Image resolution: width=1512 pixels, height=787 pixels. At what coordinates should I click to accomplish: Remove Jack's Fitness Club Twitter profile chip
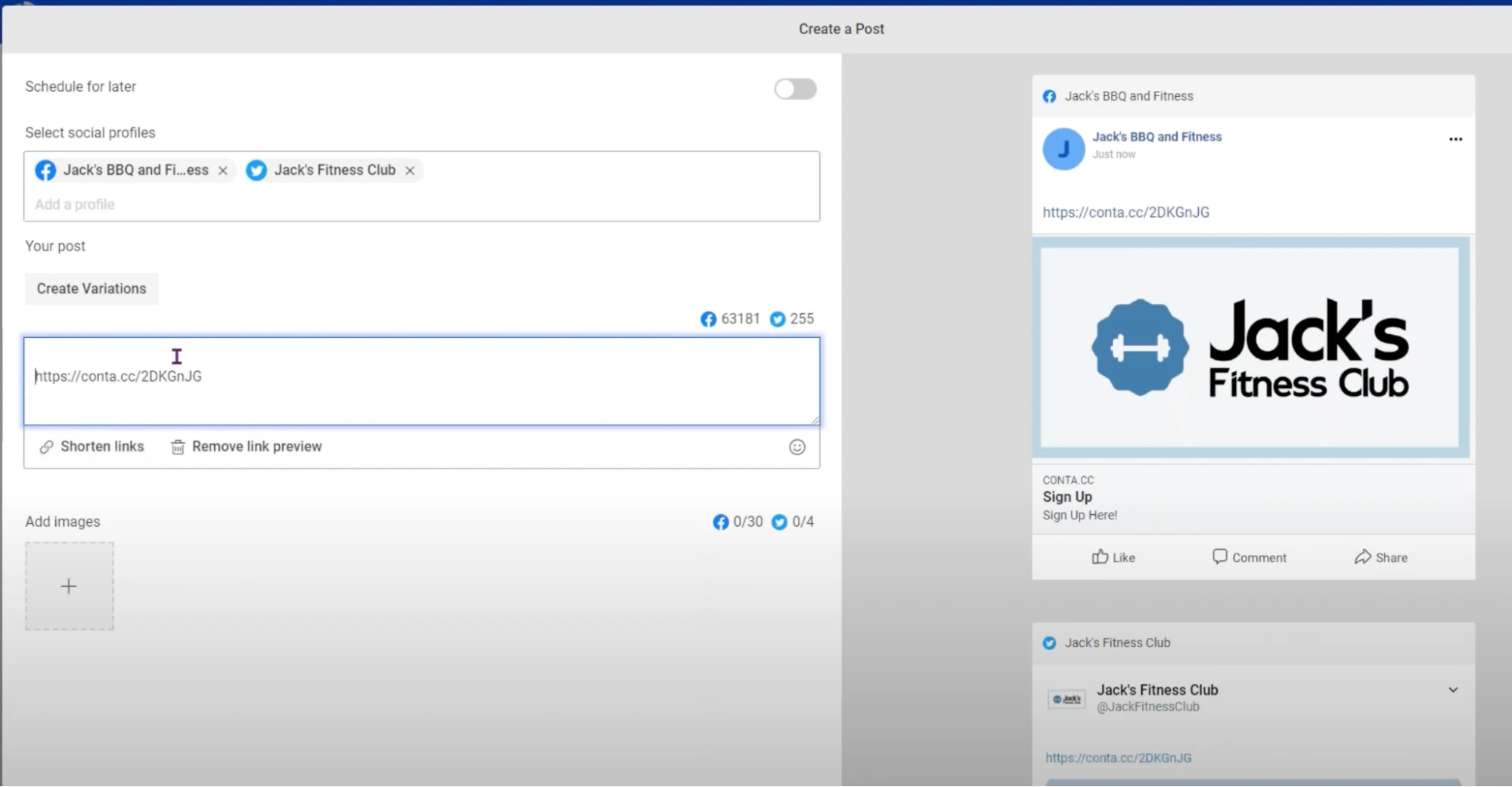pos(410,171)
